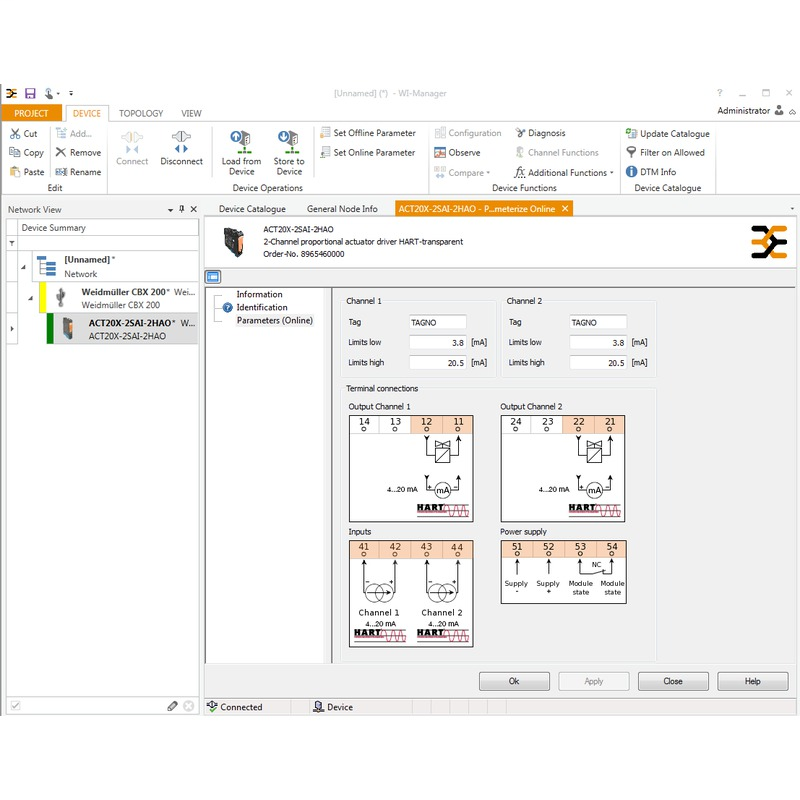Click the Channel 2 Tag field
The image size is (800, 800).
598,322
